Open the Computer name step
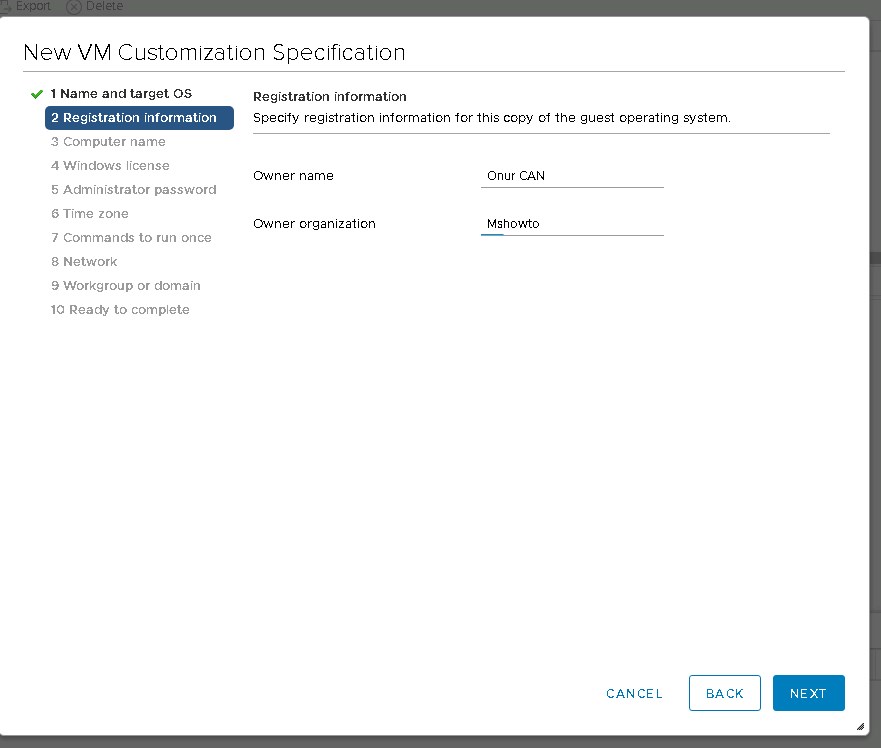The image size is (881, 748). (108, 142)
